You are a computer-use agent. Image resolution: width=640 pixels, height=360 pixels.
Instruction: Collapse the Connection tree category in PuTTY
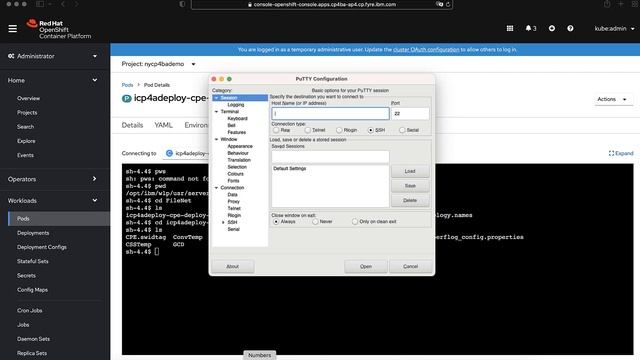click(x=216, y=188)
